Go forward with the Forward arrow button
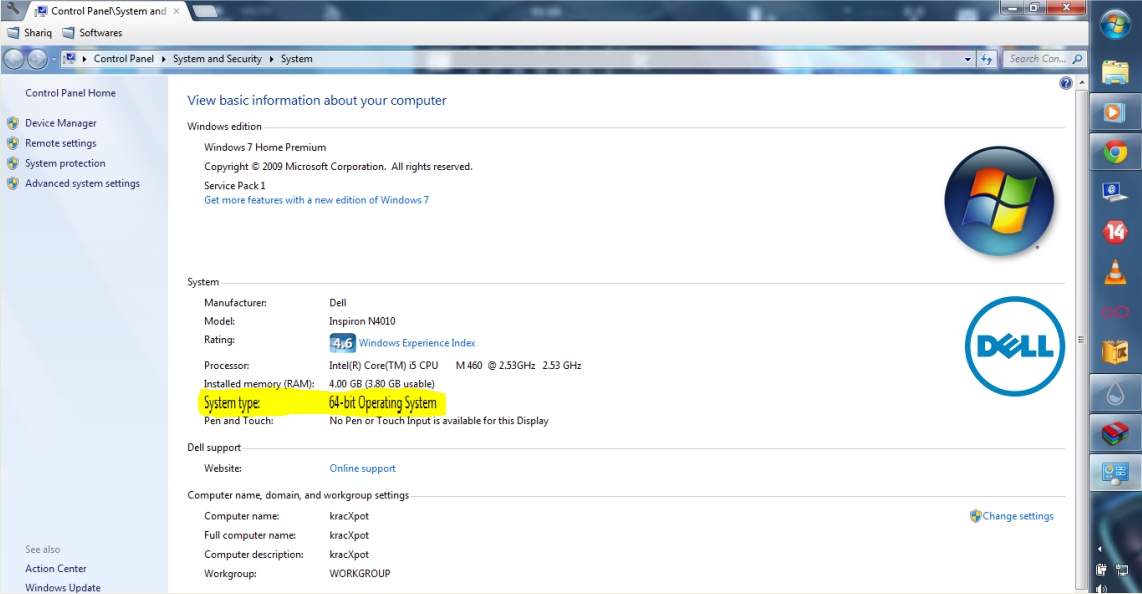This screenshot has width=1142, height=594. click(x=36, y=59)
